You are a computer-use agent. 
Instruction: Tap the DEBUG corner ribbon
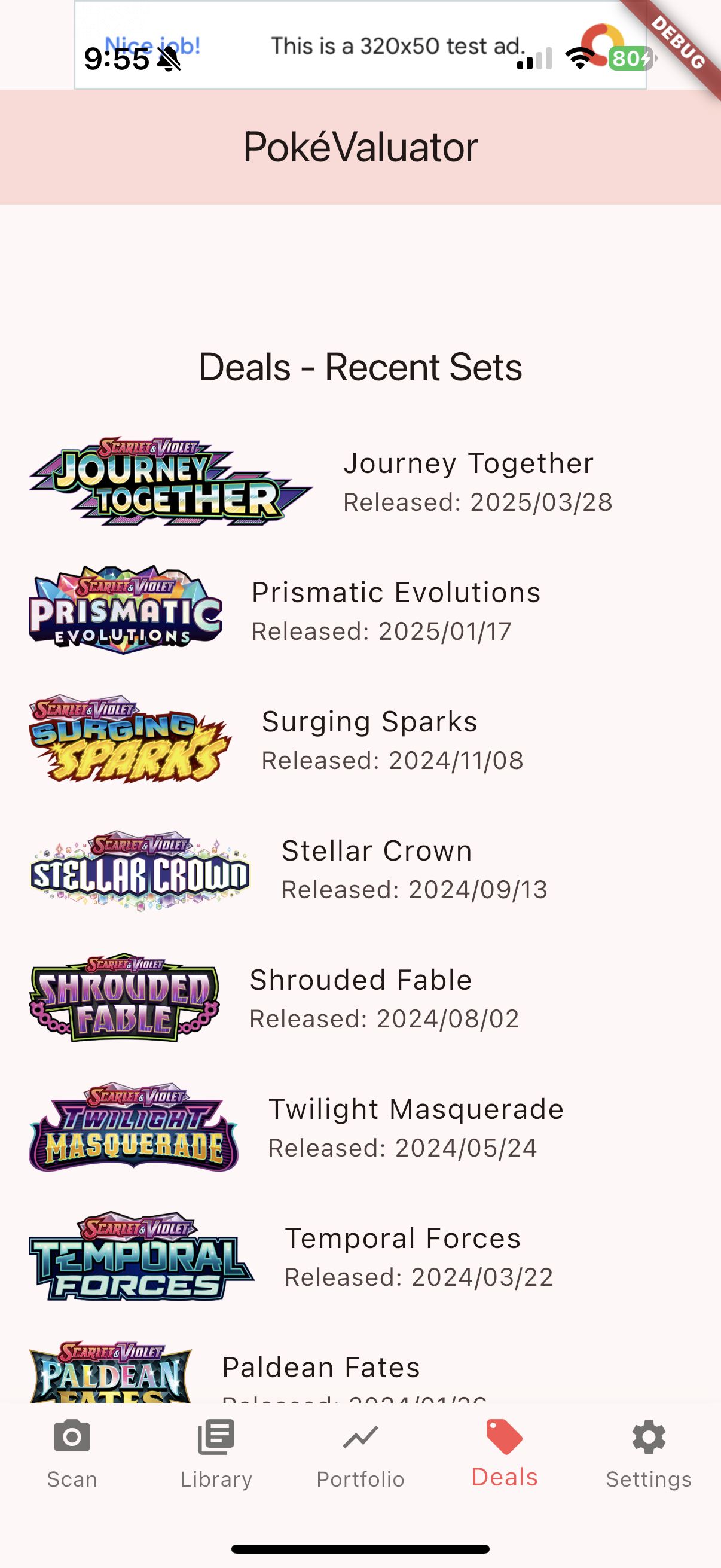pyautogui.click(x=677, y=42)
